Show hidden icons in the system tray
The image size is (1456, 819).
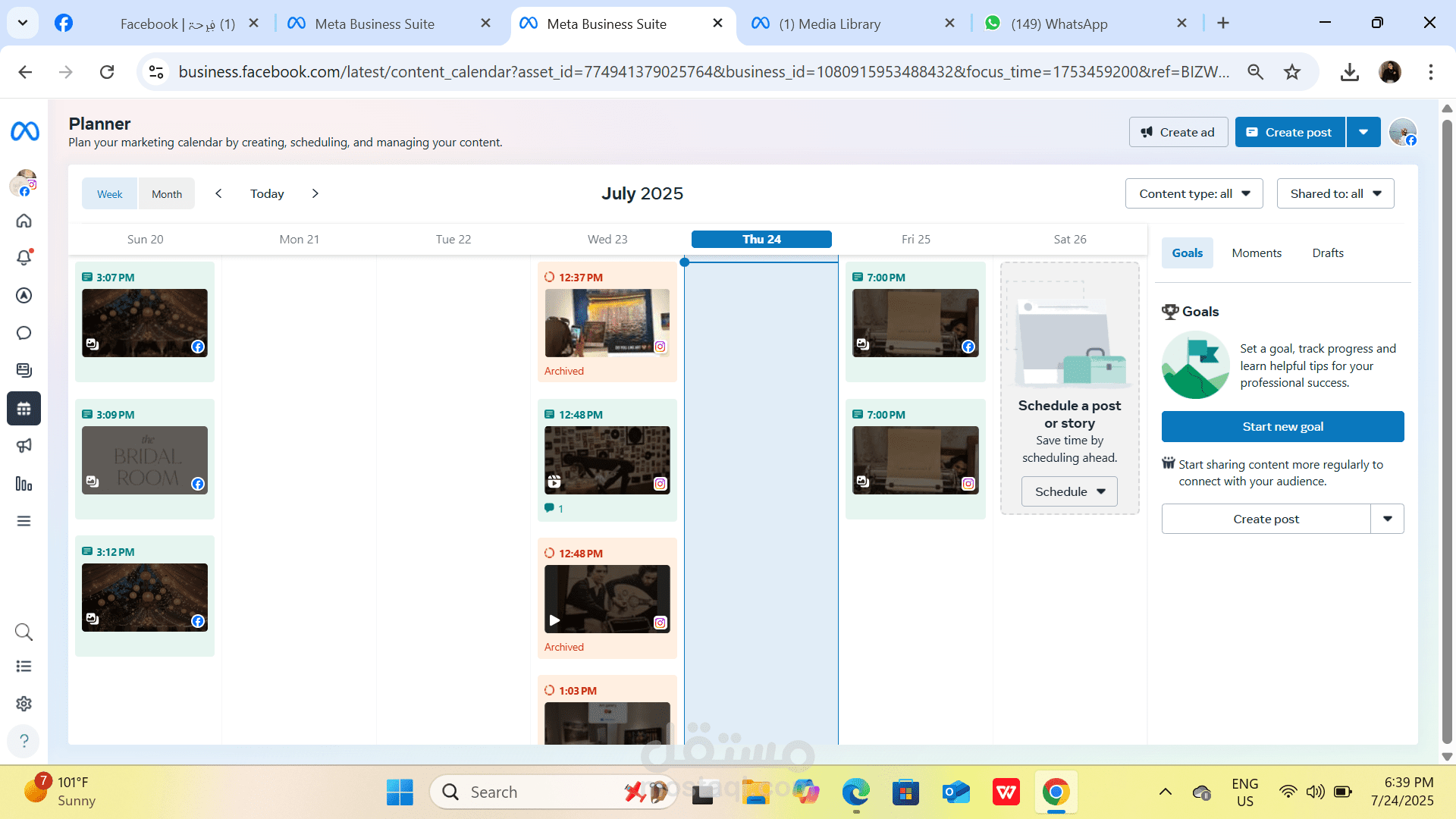(1166, 792)
